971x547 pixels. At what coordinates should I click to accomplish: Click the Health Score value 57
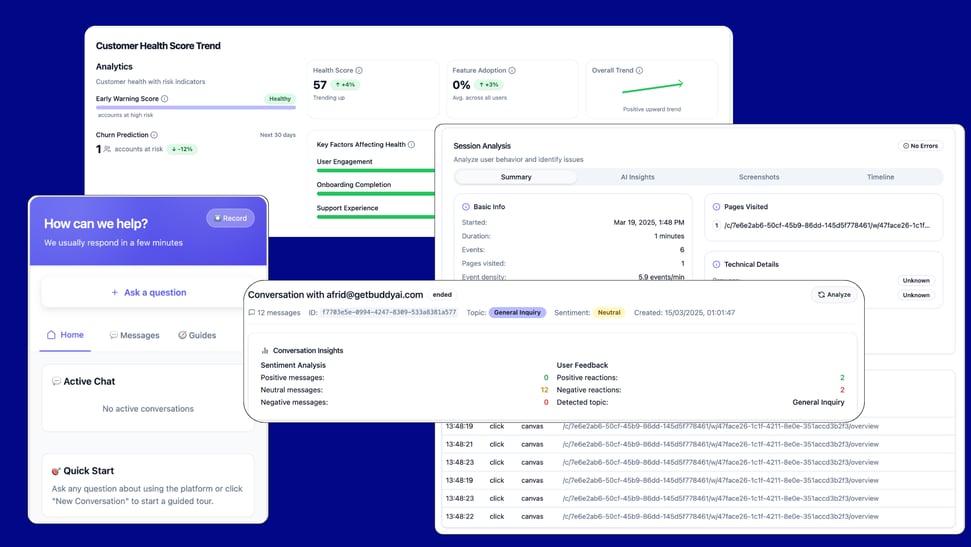(320, 85)
